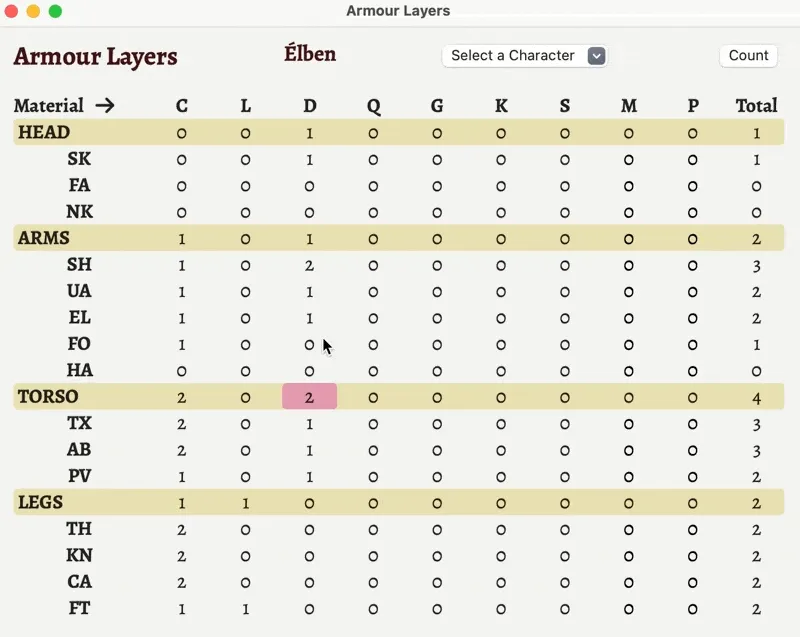Click the PV row label
800x637 pixels.
tap(79, 476)
